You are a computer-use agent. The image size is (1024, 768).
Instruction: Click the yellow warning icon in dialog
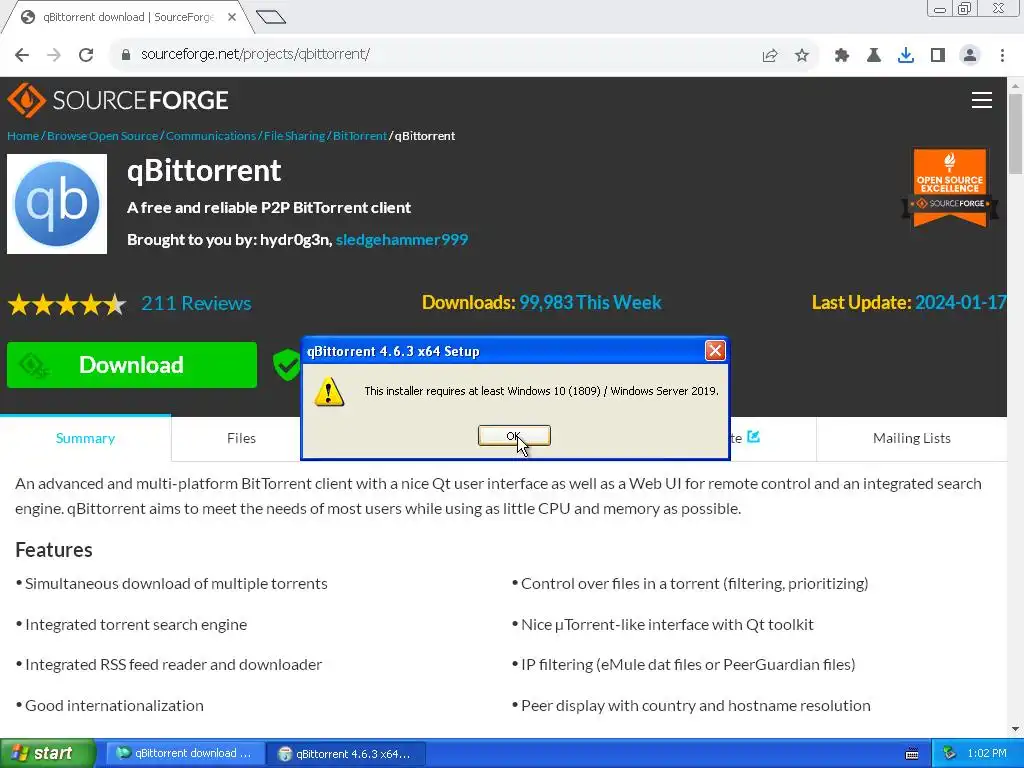pyautogui.click(x=328, y=391)
